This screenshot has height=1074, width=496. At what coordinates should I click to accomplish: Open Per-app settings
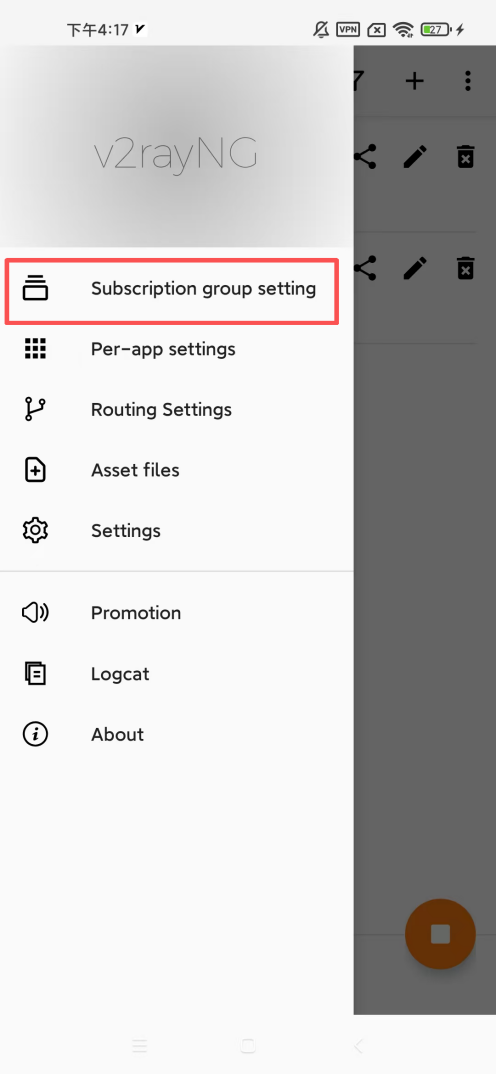click(x=177, y=349)
